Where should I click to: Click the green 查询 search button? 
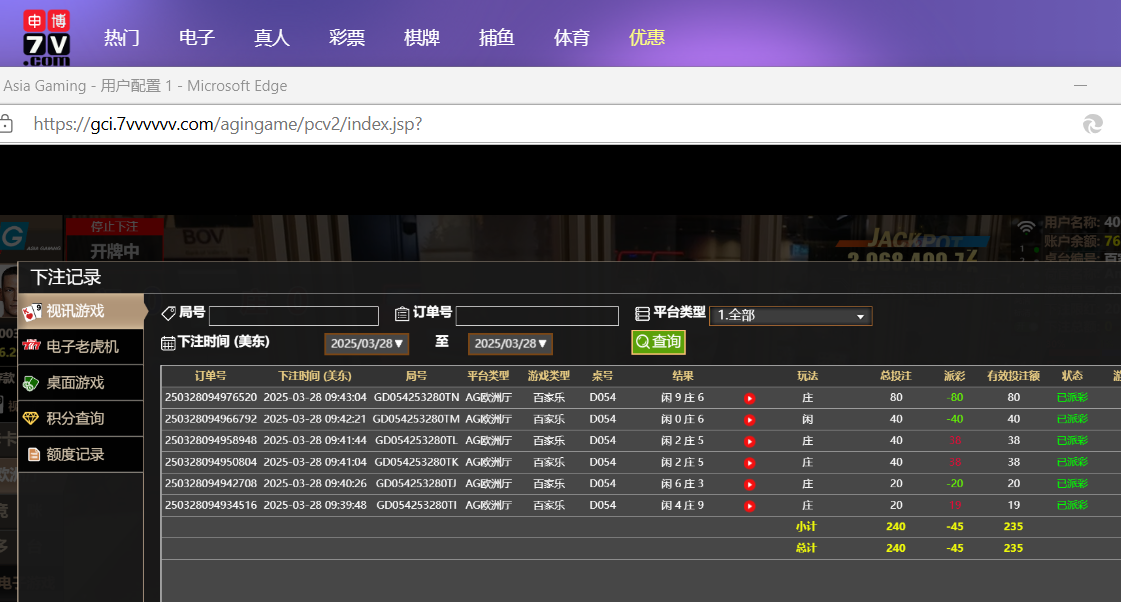[x=658, y=342]
